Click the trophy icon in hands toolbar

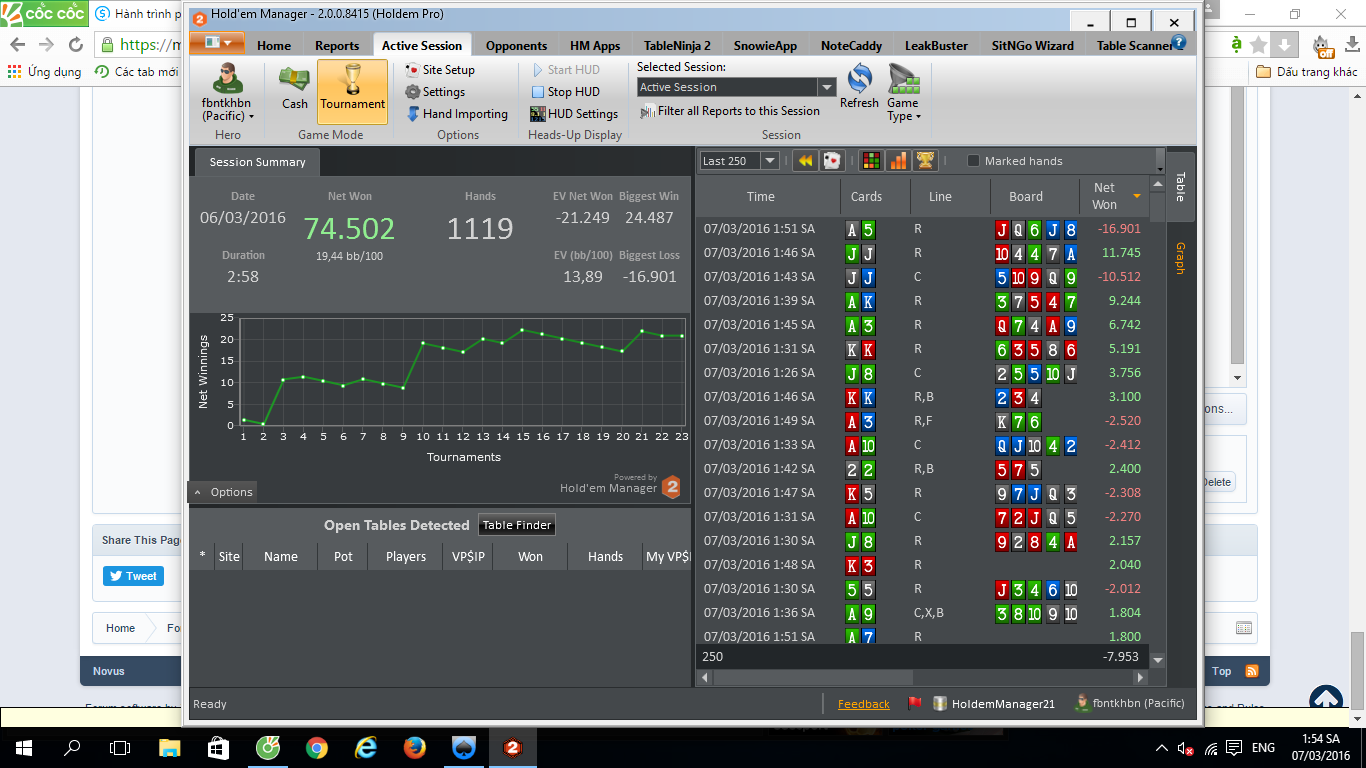point(925,161)
